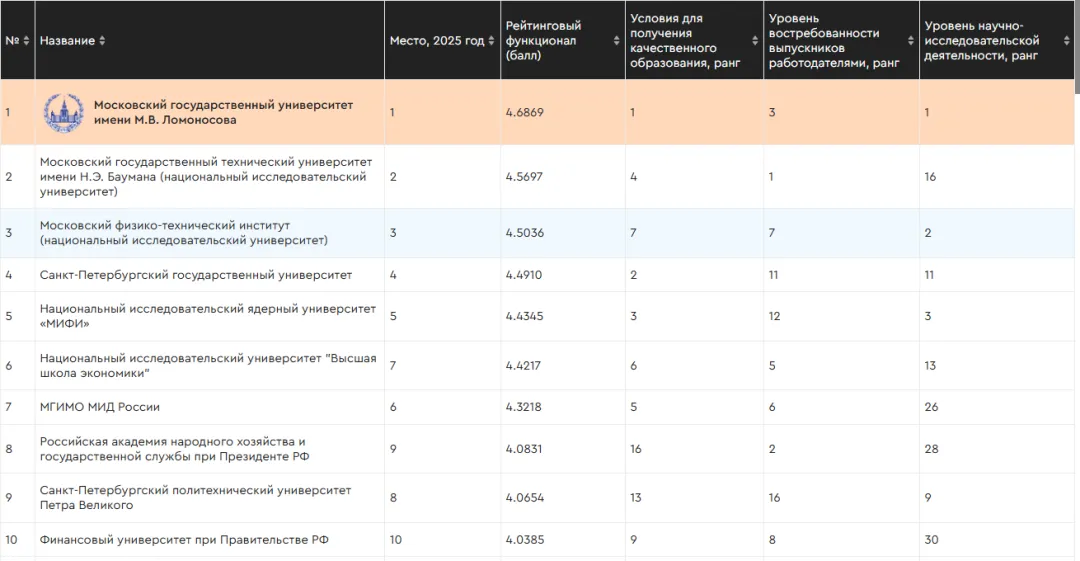Click sort arrows next to Название
The image size is (1080, 561).
pos(102,41)
